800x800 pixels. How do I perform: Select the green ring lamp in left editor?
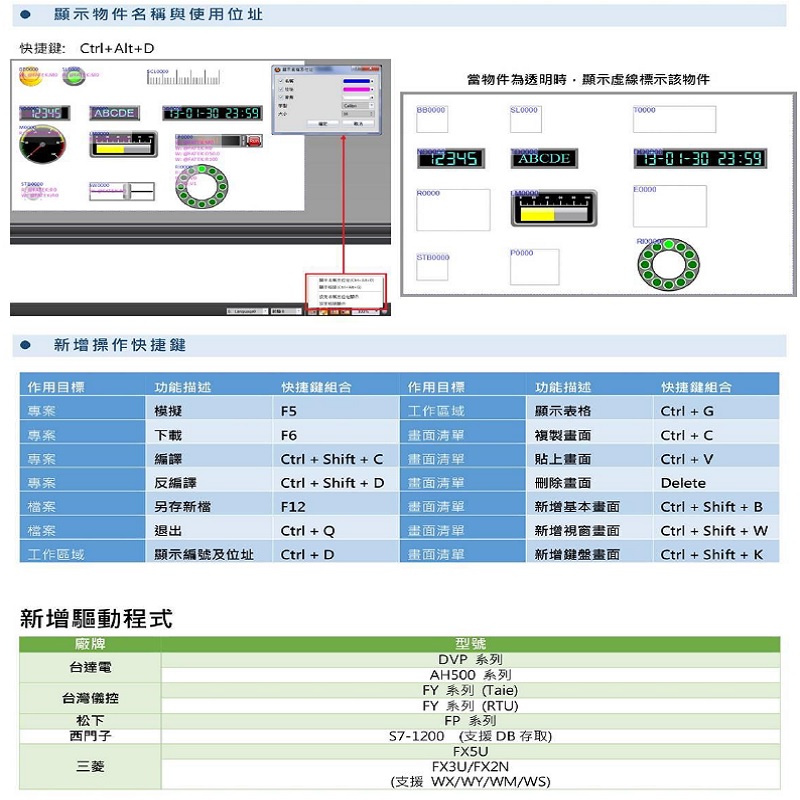(x=202, y=186)
